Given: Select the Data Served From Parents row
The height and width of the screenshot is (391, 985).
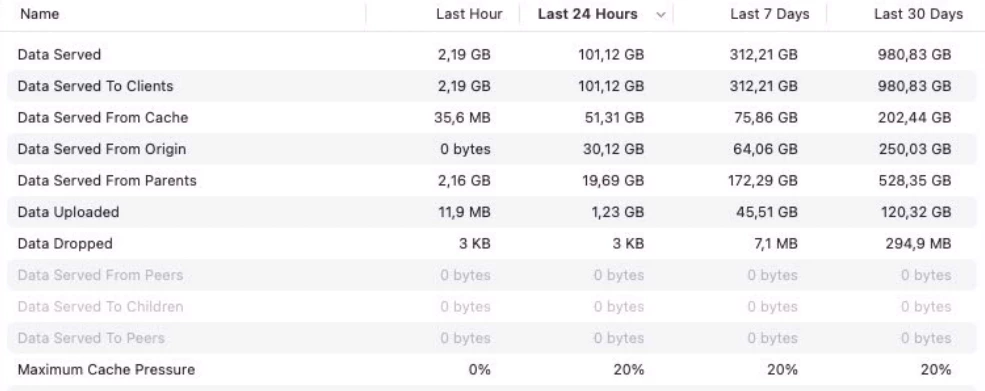Looking at the screenshot, I should pos(492,180).
